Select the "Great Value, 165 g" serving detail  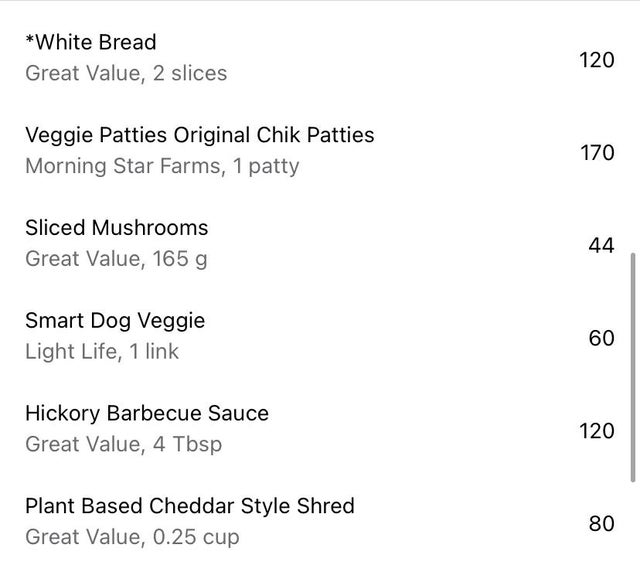[x=116, y=259]
